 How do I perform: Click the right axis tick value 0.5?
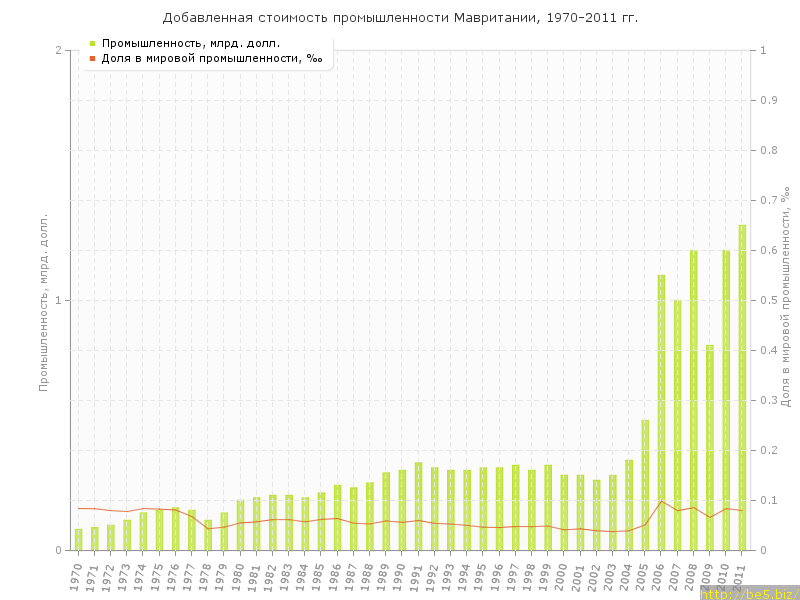pos(770,300)
